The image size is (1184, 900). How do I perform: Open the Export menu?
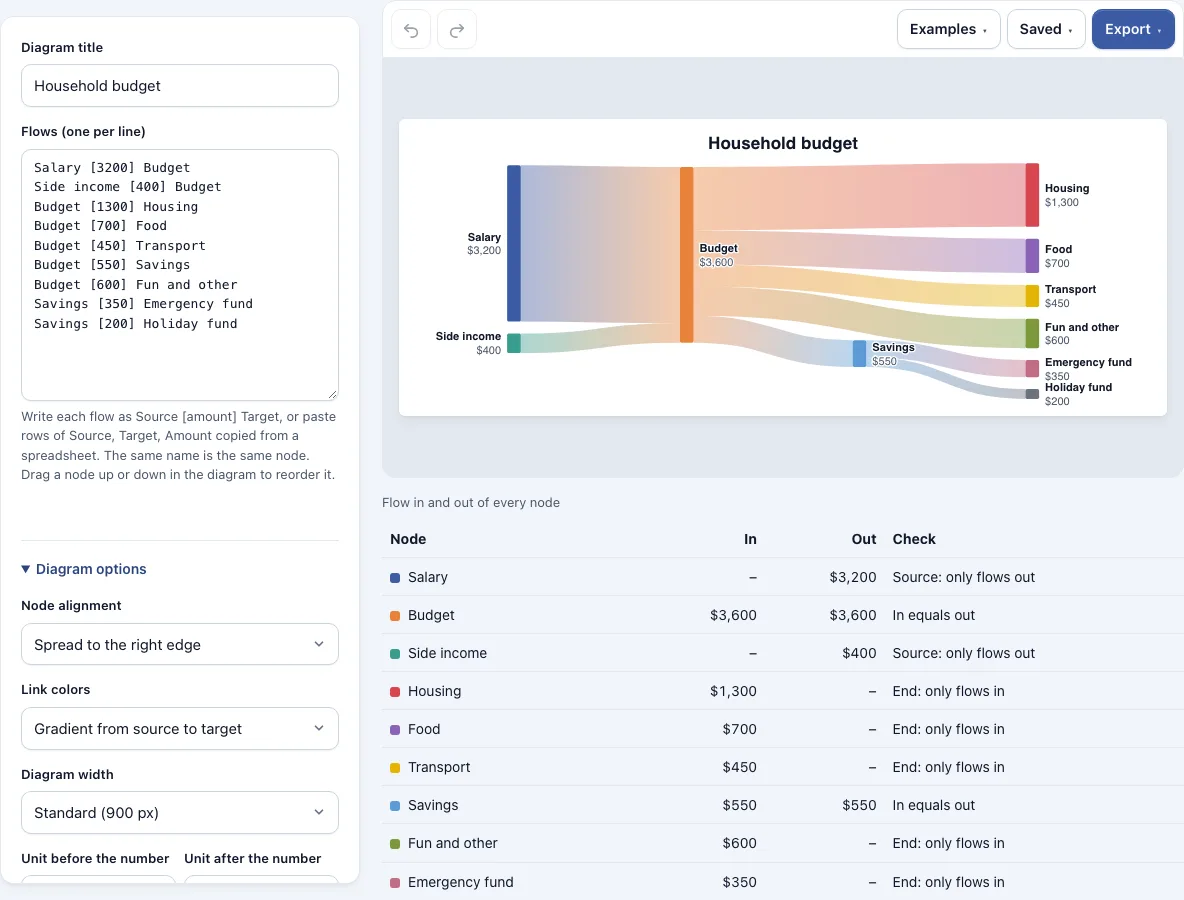pyautogui.click(x=1133, y=29)
